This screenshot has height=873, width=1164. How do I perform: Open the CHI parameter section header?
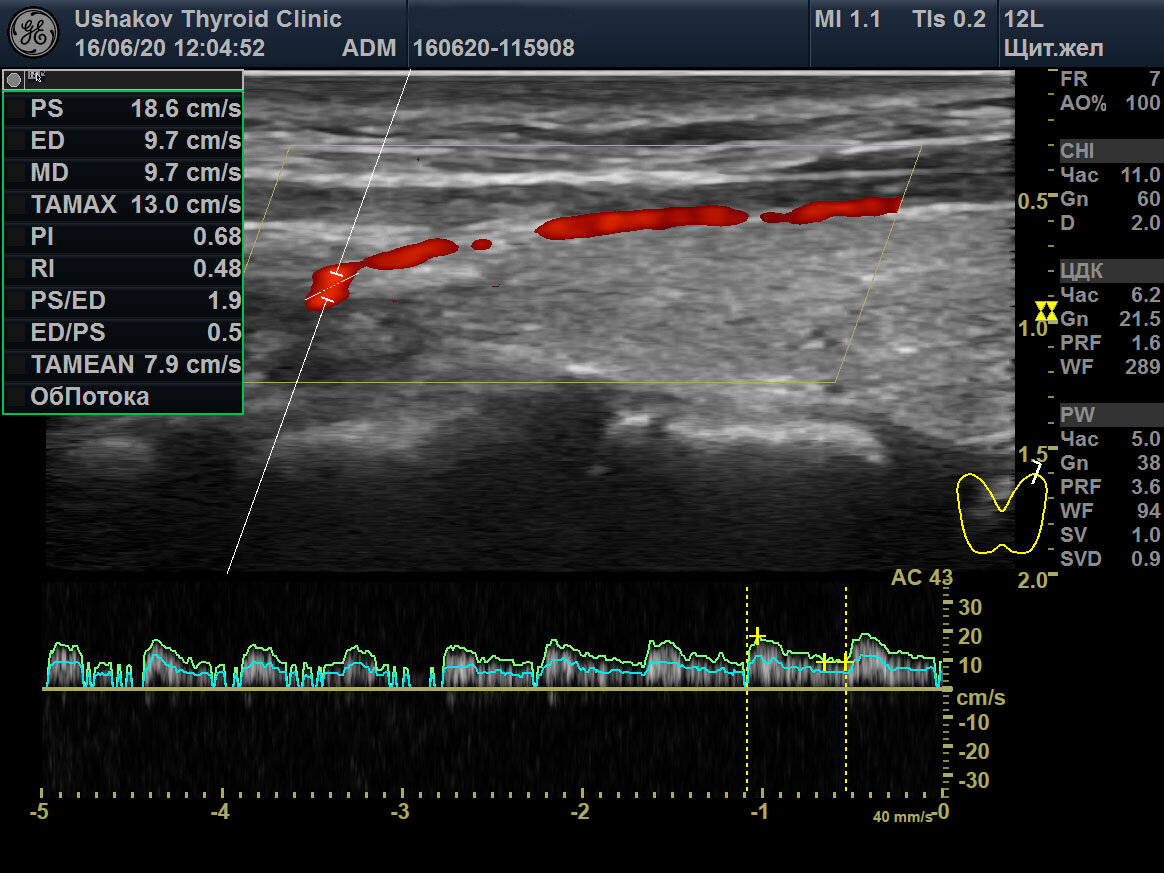coord(1110,151)
